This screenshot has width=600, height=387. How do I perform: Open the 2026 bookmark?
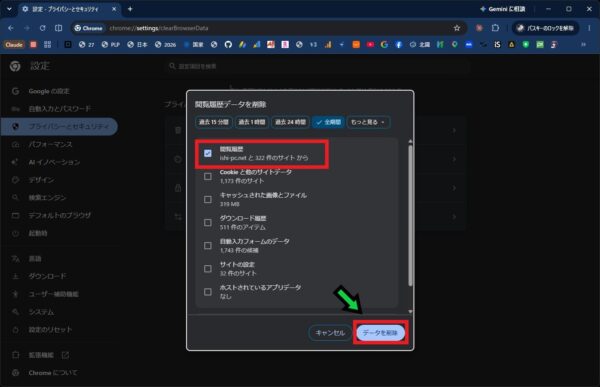click(165, 45)
